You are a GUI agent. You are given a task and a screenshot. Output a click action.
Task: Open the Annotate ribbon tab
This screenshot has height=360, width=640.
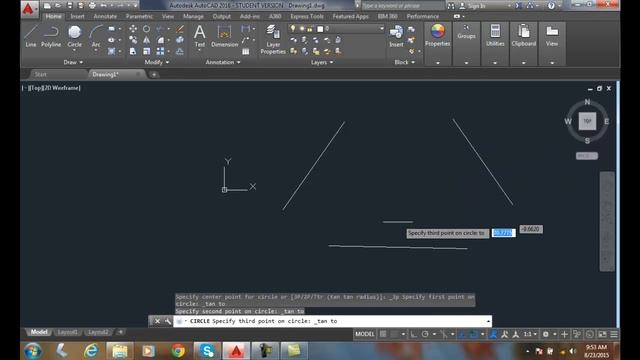point(105,16)
